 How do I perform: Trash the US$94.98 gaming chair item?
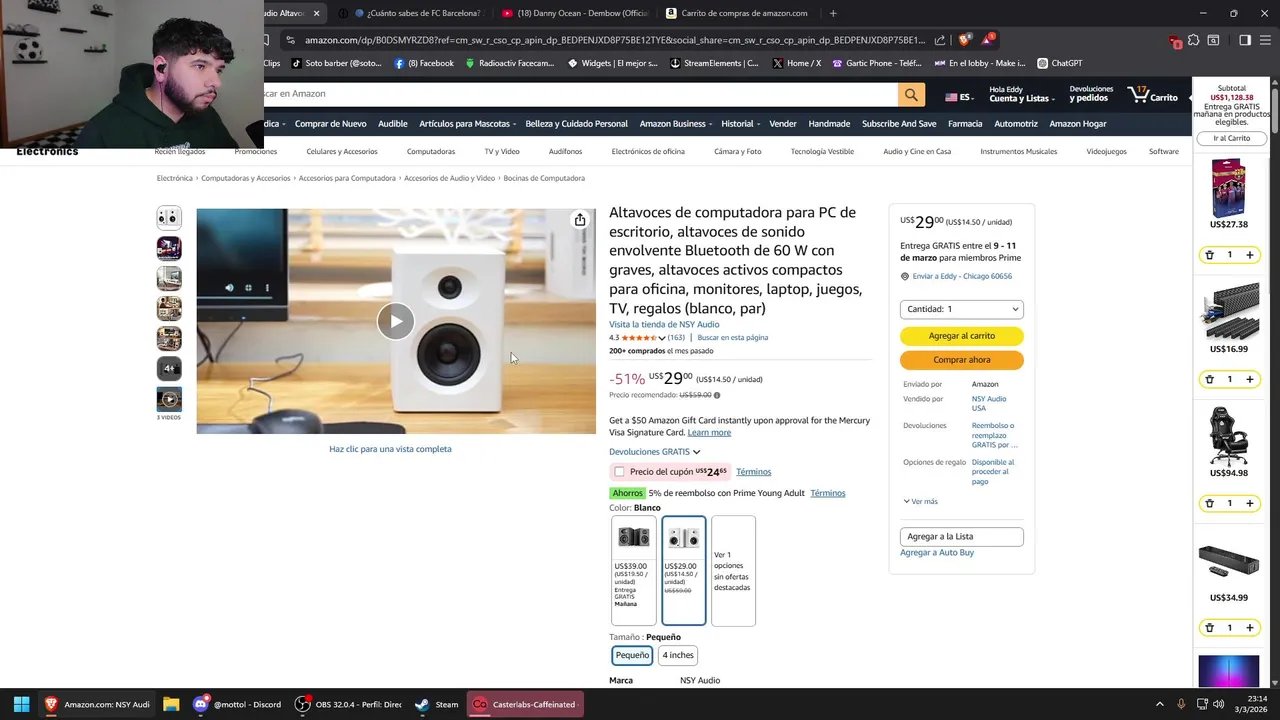click(1209, 503)
